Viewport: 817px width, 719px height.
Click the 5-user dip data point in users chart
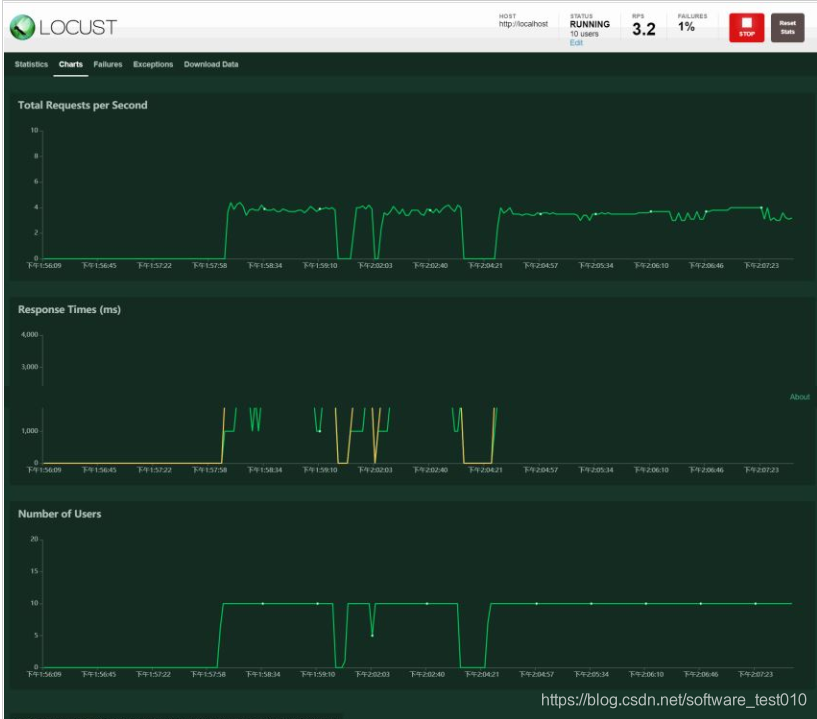pos(372,635)
